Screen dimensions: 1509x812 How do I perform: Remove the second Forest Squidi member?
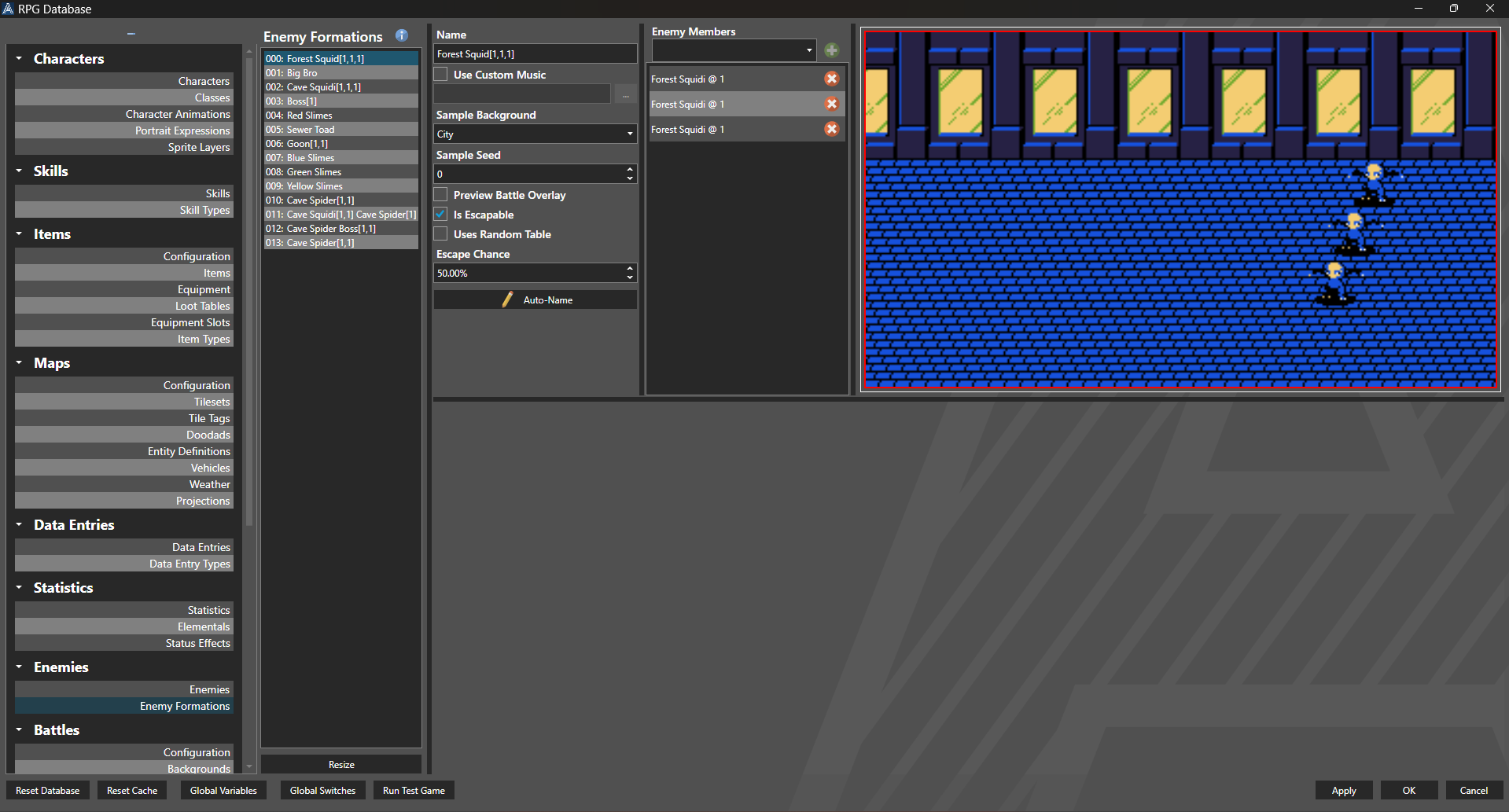click(831, 104)
